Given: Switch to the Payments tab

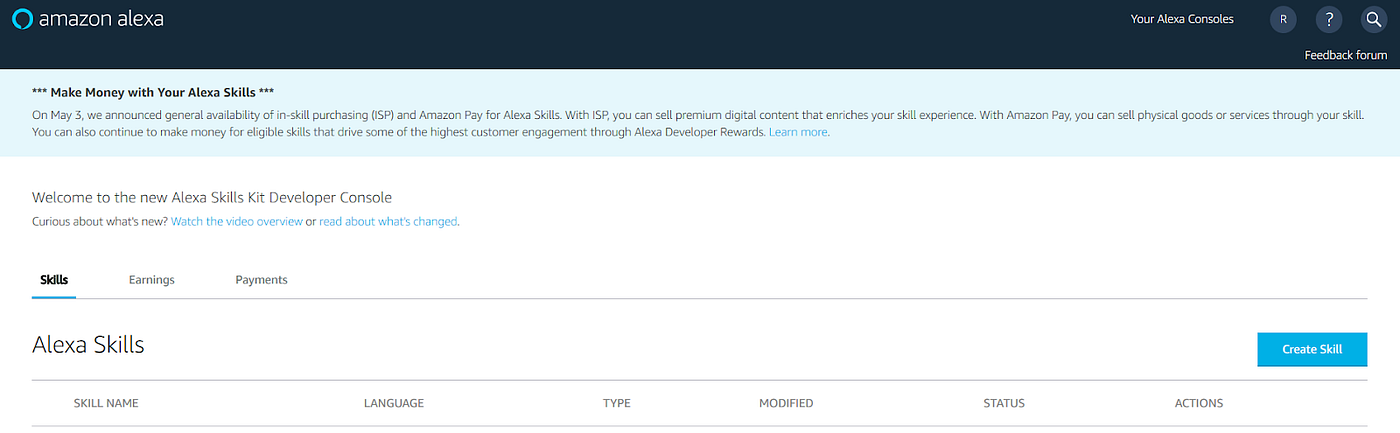Looking at the screenshot, I should pos(261,280).
